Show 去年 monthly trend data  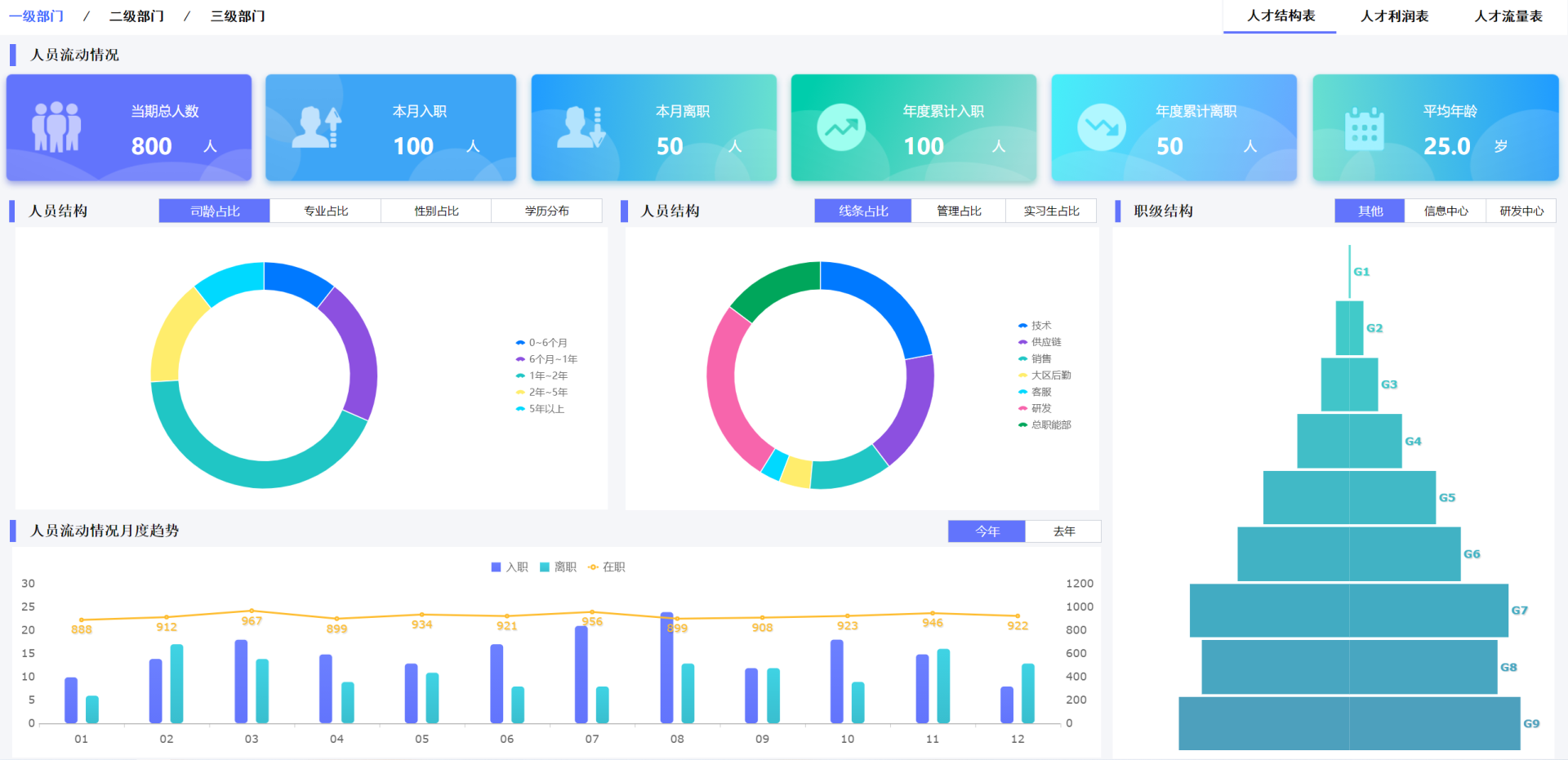(1063, 531)
